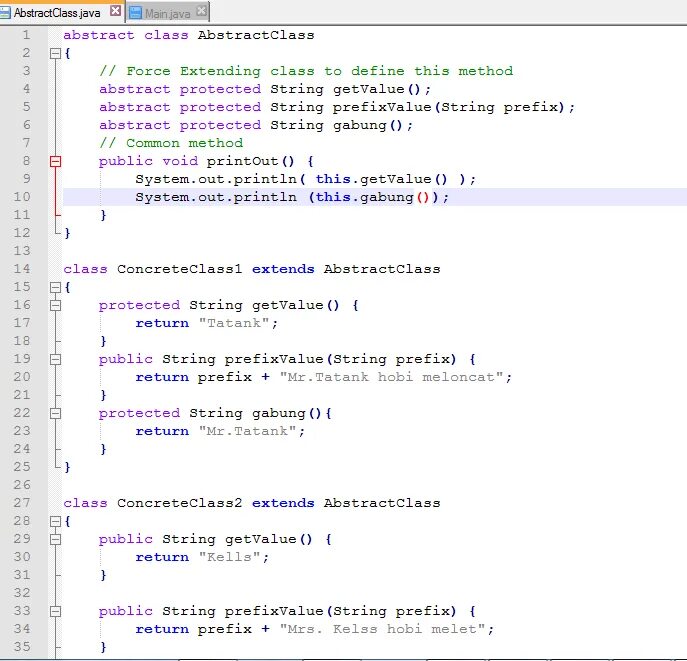Click 'protected String gabung(){' on line 22
The height and width of the screenshot is (661, 687).
(x=215, y=413)
